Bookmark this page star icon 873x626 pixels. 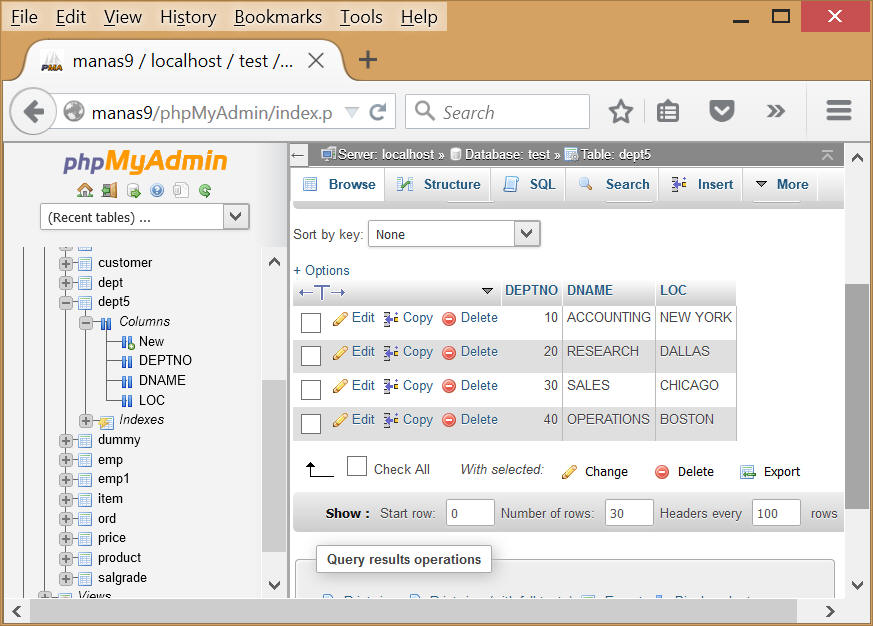620,112
